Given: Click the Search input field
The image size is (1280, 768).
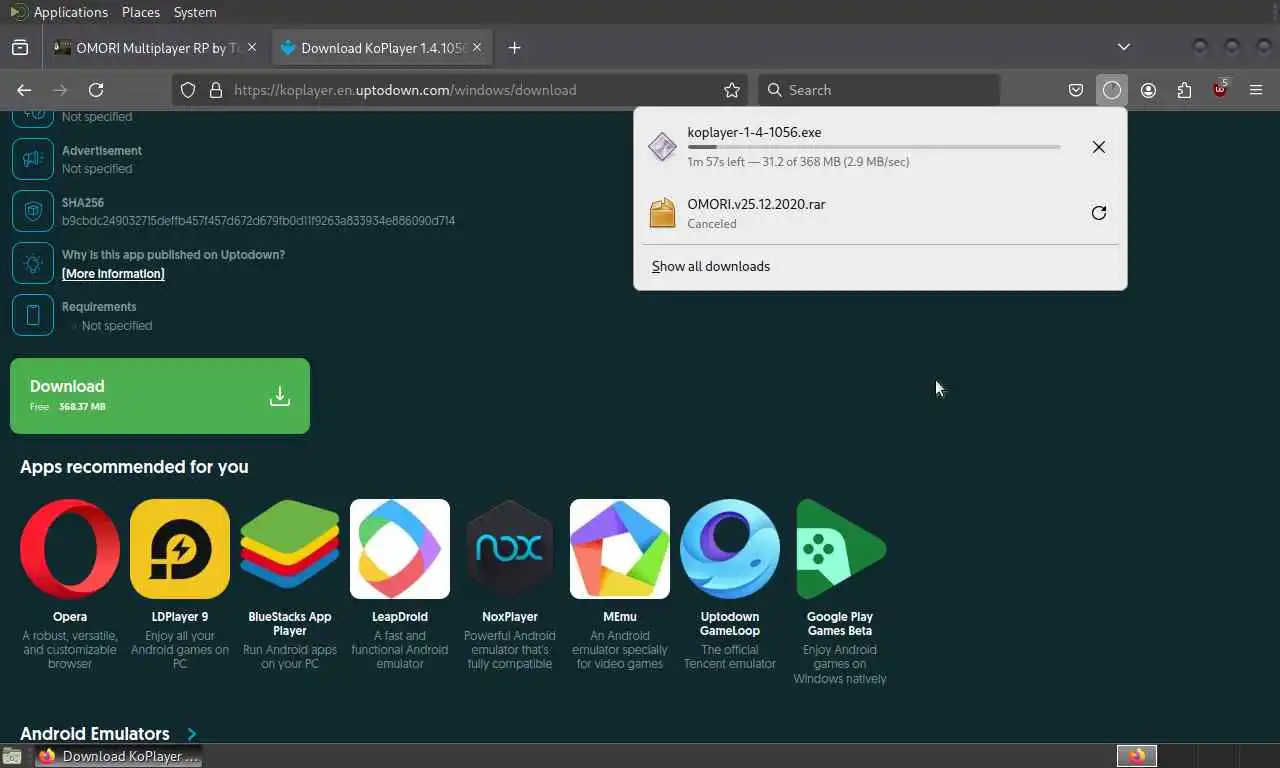Looking at the screenshot, I should tap(880, 90).
